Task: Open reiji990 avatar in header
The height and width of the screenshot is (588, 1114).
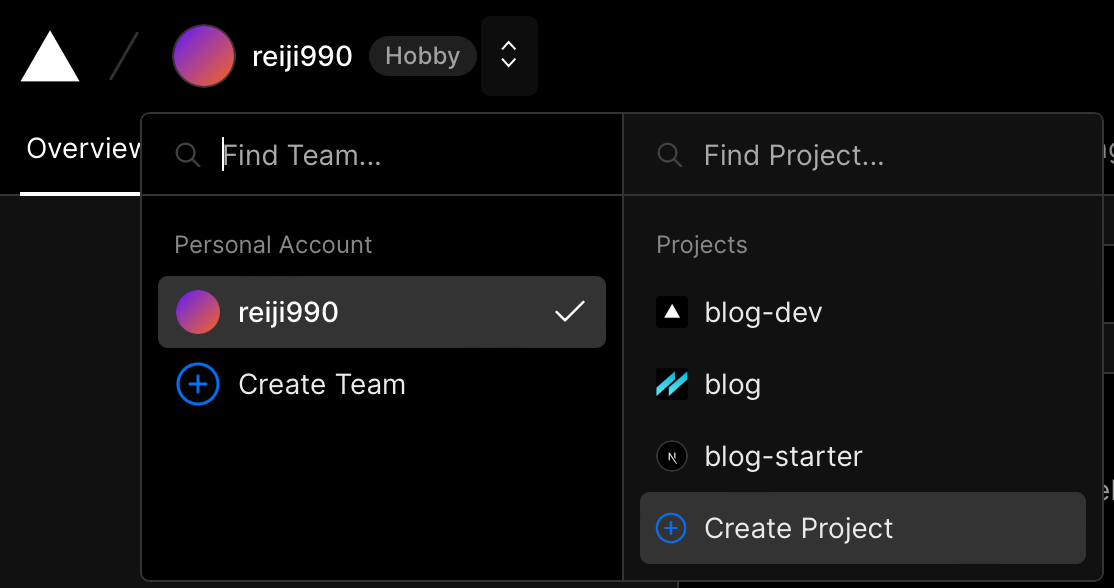Action: pyautogui.click(x=204, y=56)
